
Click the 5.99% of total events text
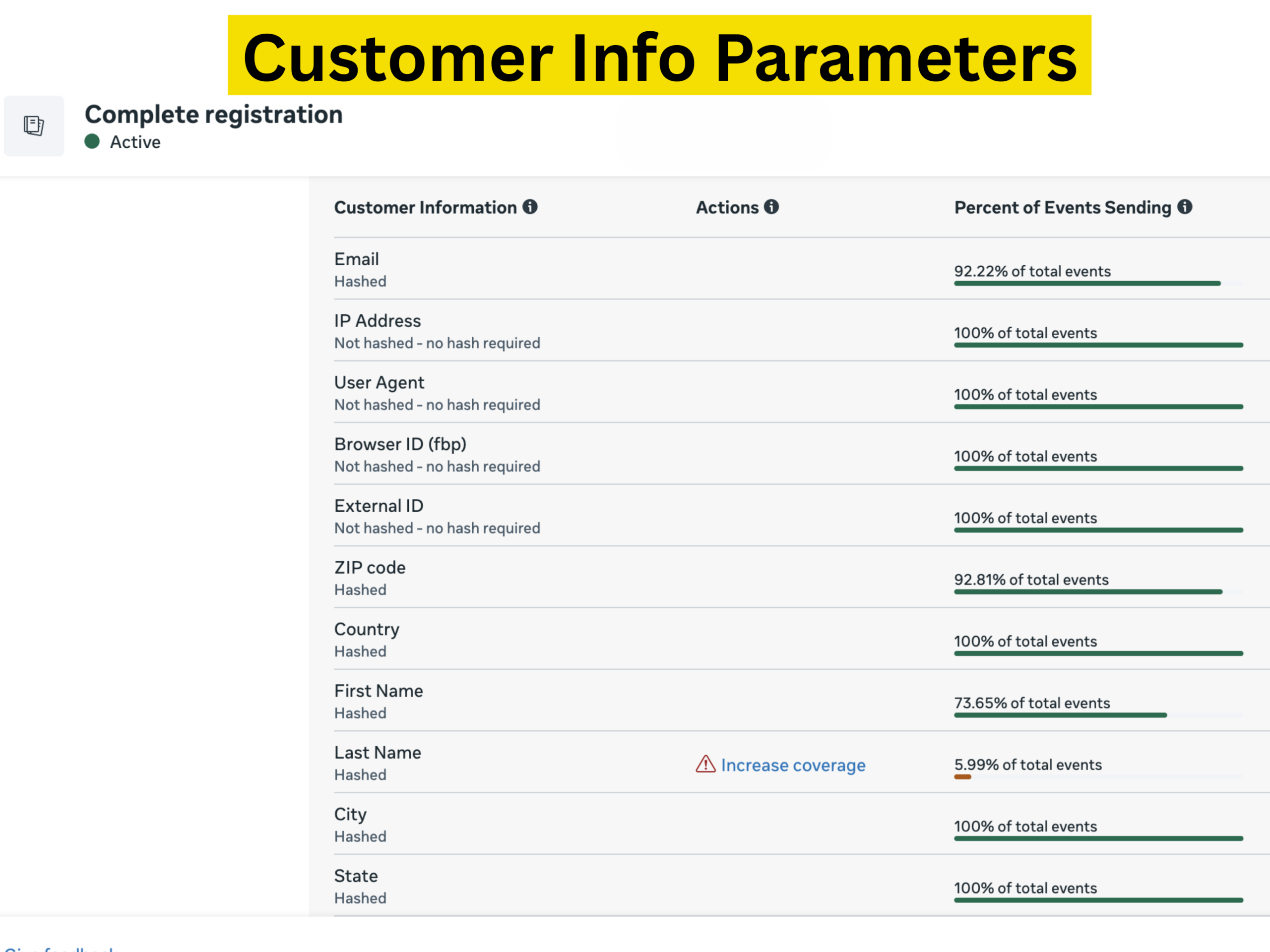pyautogui.click(x=1028, y=765)
